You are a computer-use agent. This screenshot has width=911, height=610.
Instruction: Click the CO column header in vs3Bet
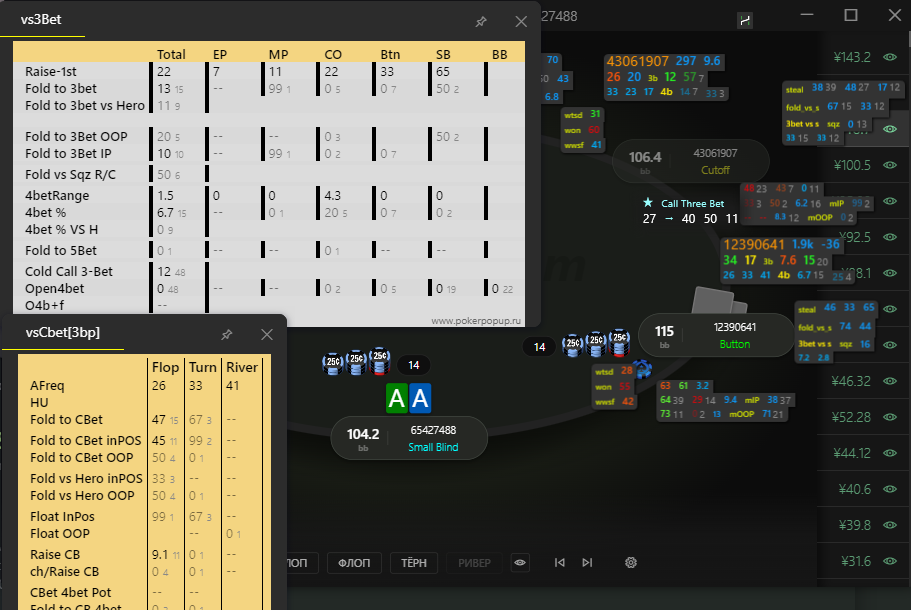tap(333, 55)
